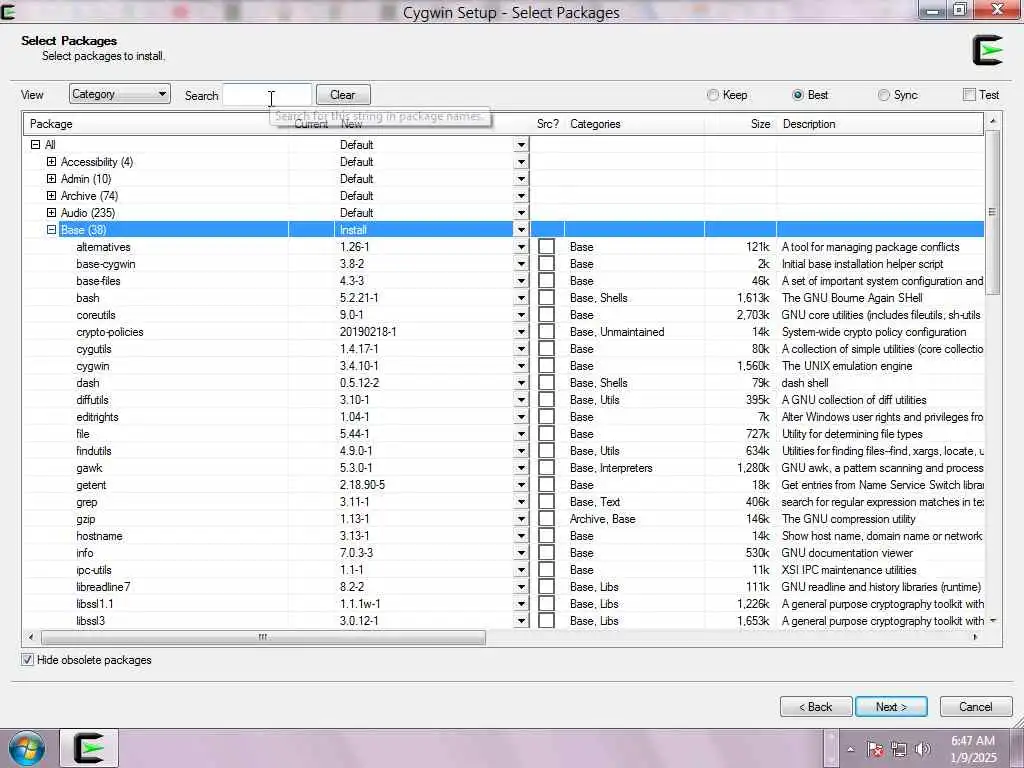Expand the Audio (235) category

(x=52, y=213)
